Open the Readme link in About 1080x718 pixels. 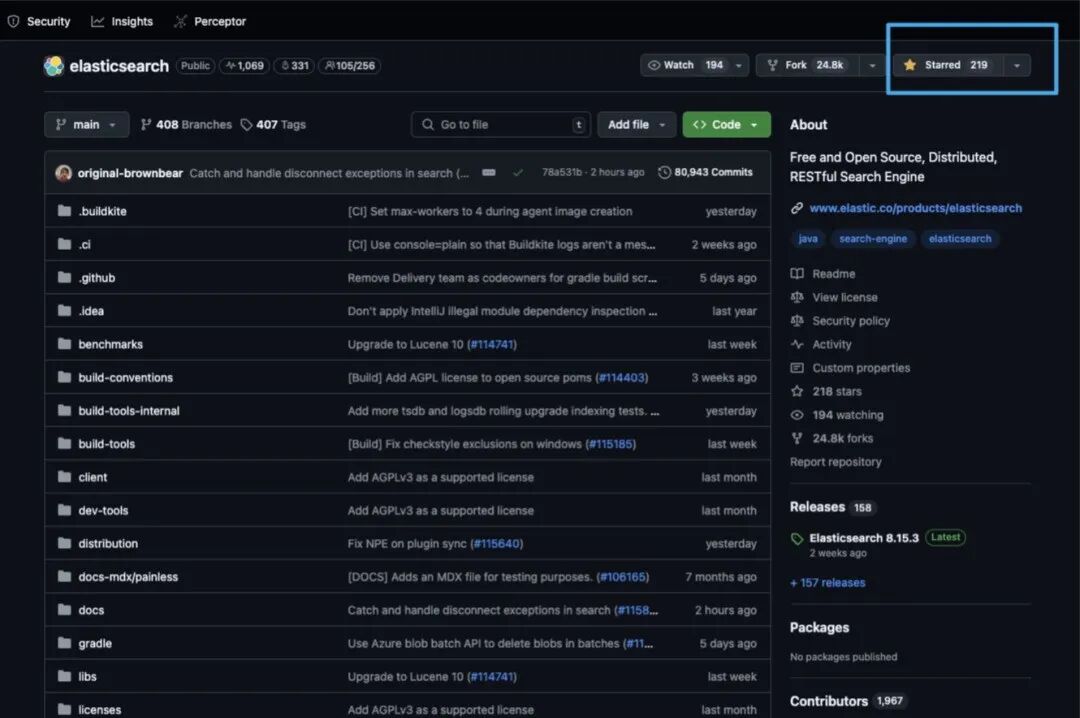pos(823,274)
